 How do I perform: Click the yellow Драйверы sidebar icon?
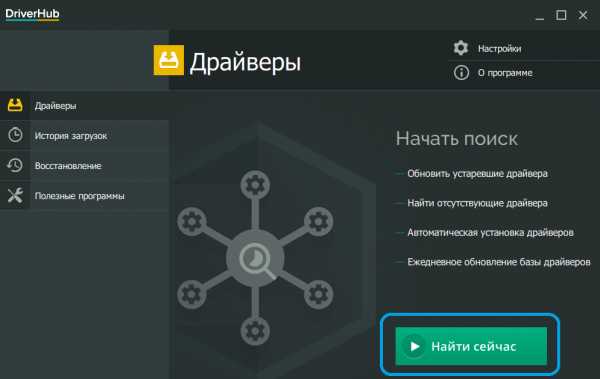click(x=15, y=105)
